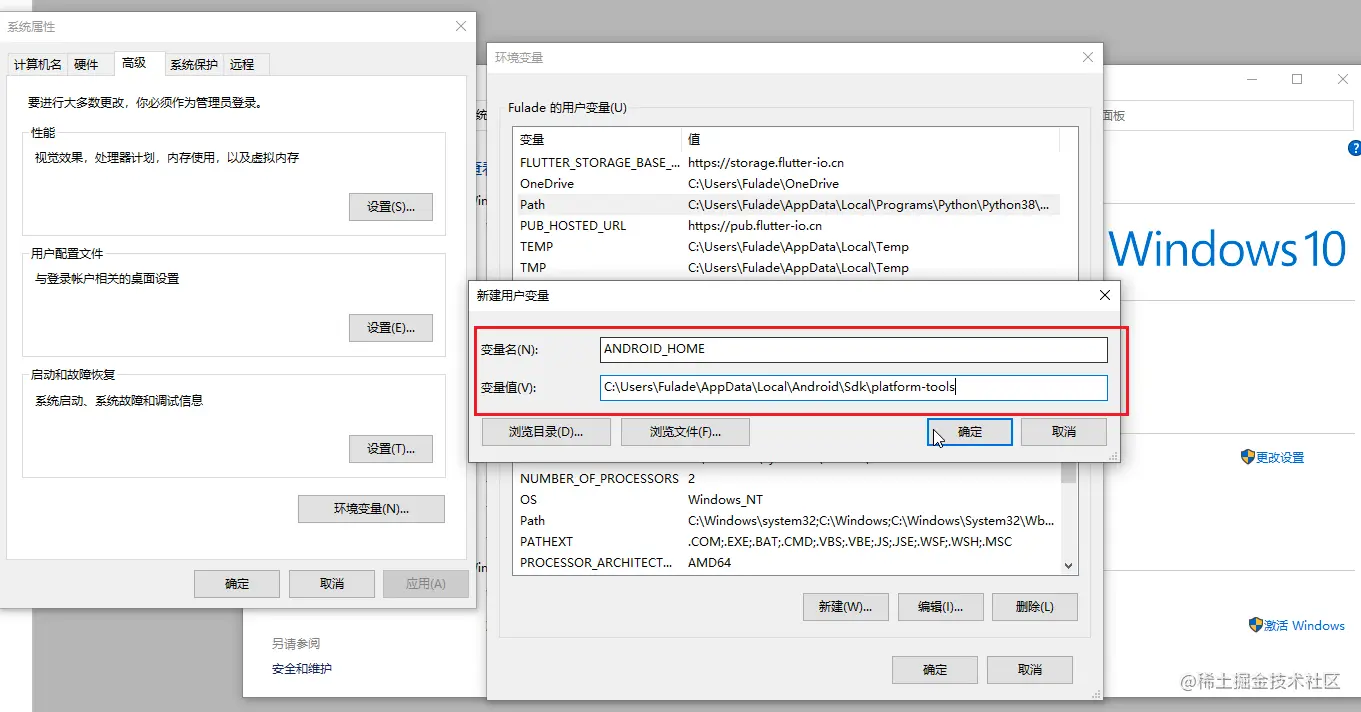The height and width of the screenshot is (712, 1361).
Task: Click system variables scrollbar down arrow
Action: click(x=1069, y=565)
